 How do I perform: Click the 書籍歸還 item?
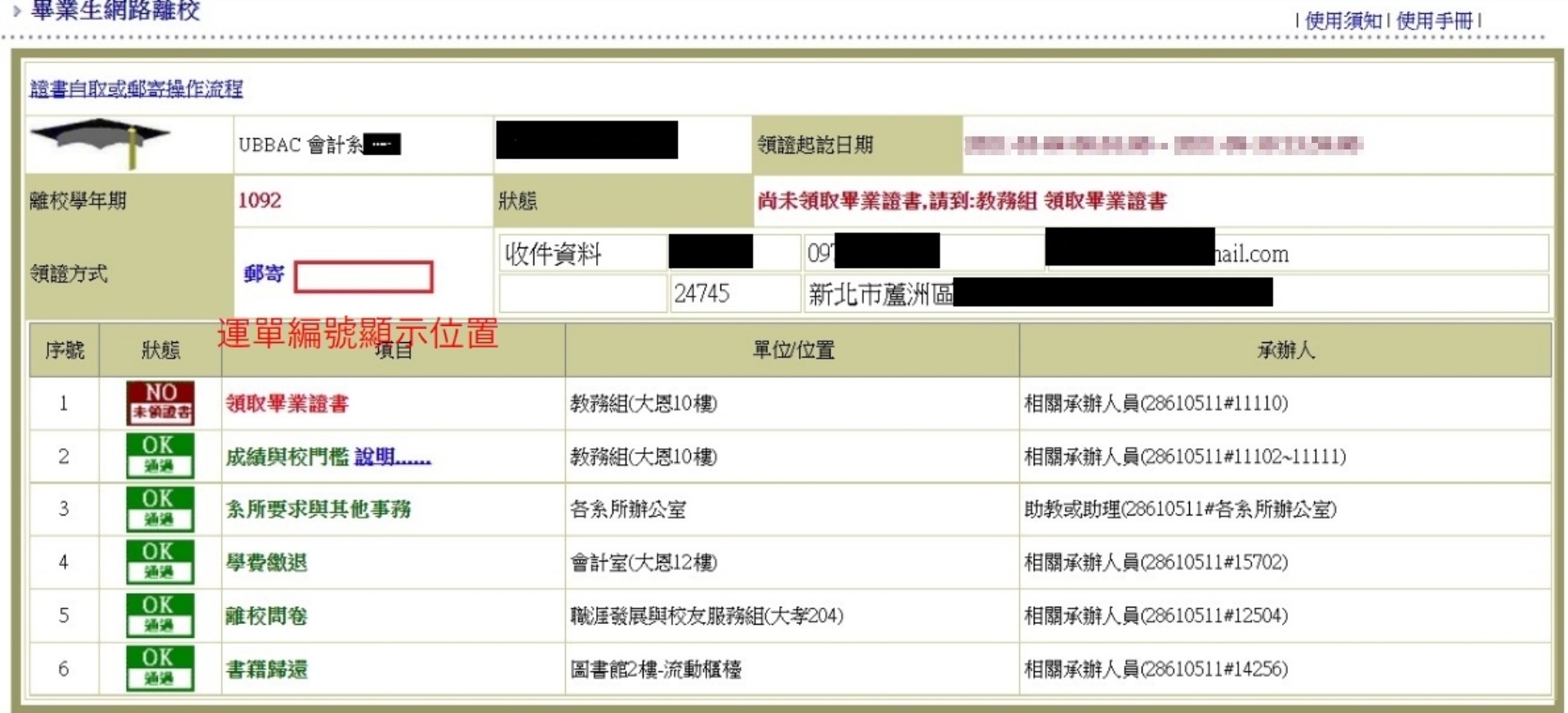[x=266, y=669]
